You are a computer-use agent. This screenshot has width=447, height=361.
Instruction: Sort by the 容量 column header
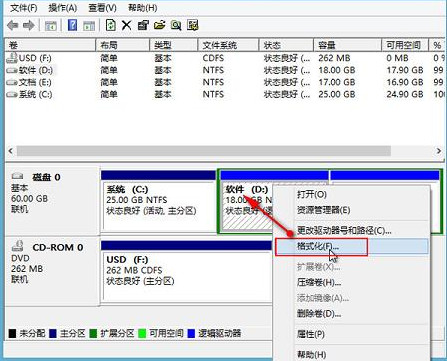point(348,45)
